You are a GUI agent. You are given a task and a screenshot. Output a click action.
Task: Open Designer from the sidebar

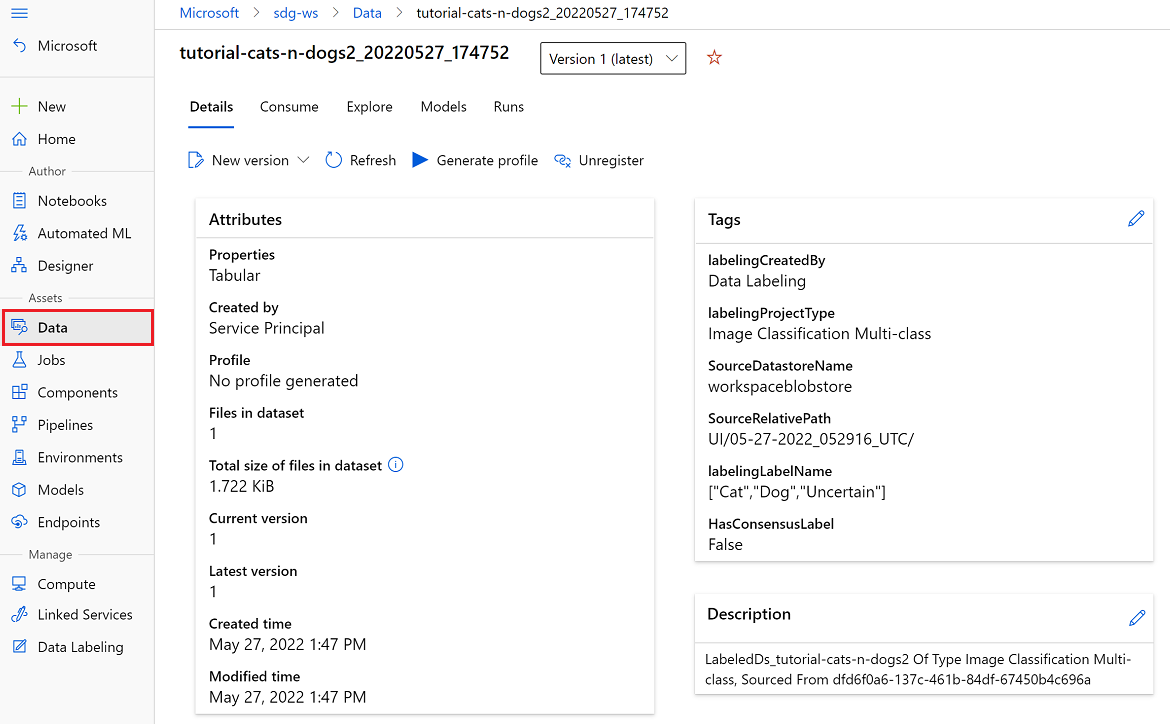coord(65,266)
